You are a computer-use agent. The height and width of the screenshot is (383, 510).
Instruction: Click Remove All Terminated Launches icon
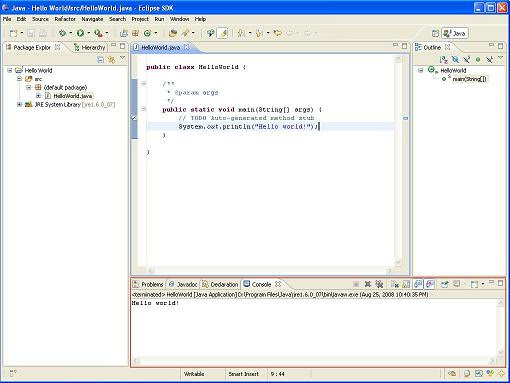coord(379,284)
